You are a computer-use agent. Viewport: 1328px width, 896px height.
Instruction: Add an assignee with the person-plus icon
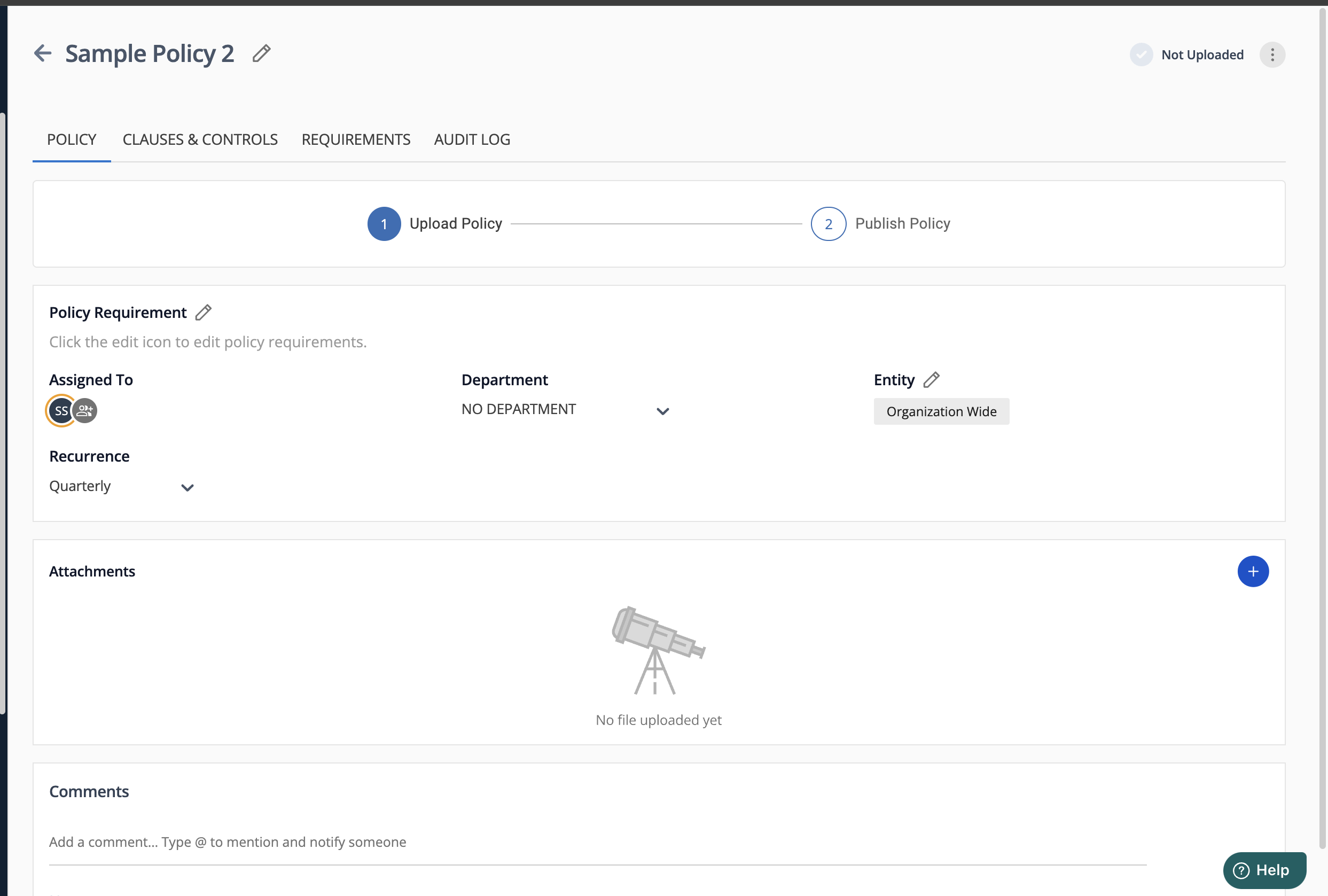pyautogui.click(x=85, y=411)
